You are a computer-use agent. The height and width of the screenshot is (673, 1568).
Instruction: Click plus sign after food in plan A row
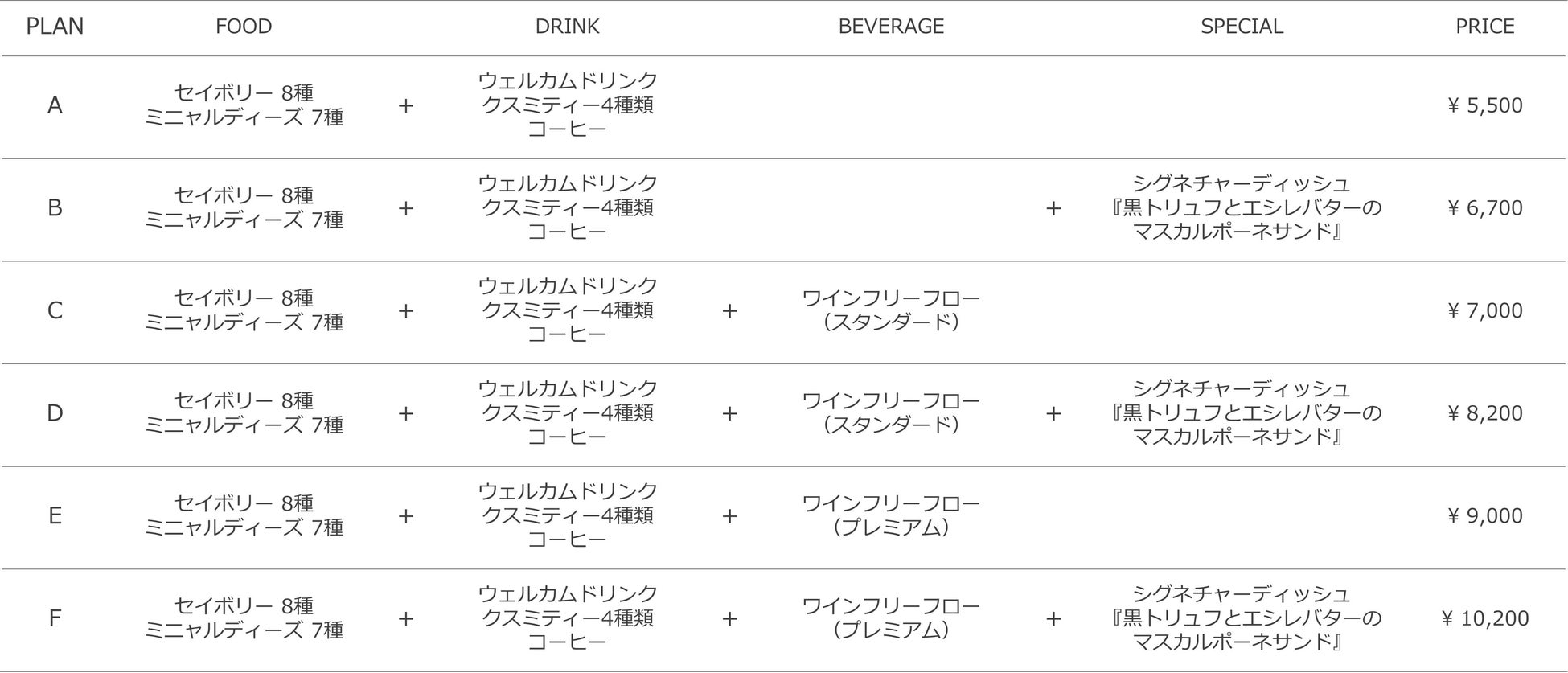pyautogui.click(x=406, y=105)
